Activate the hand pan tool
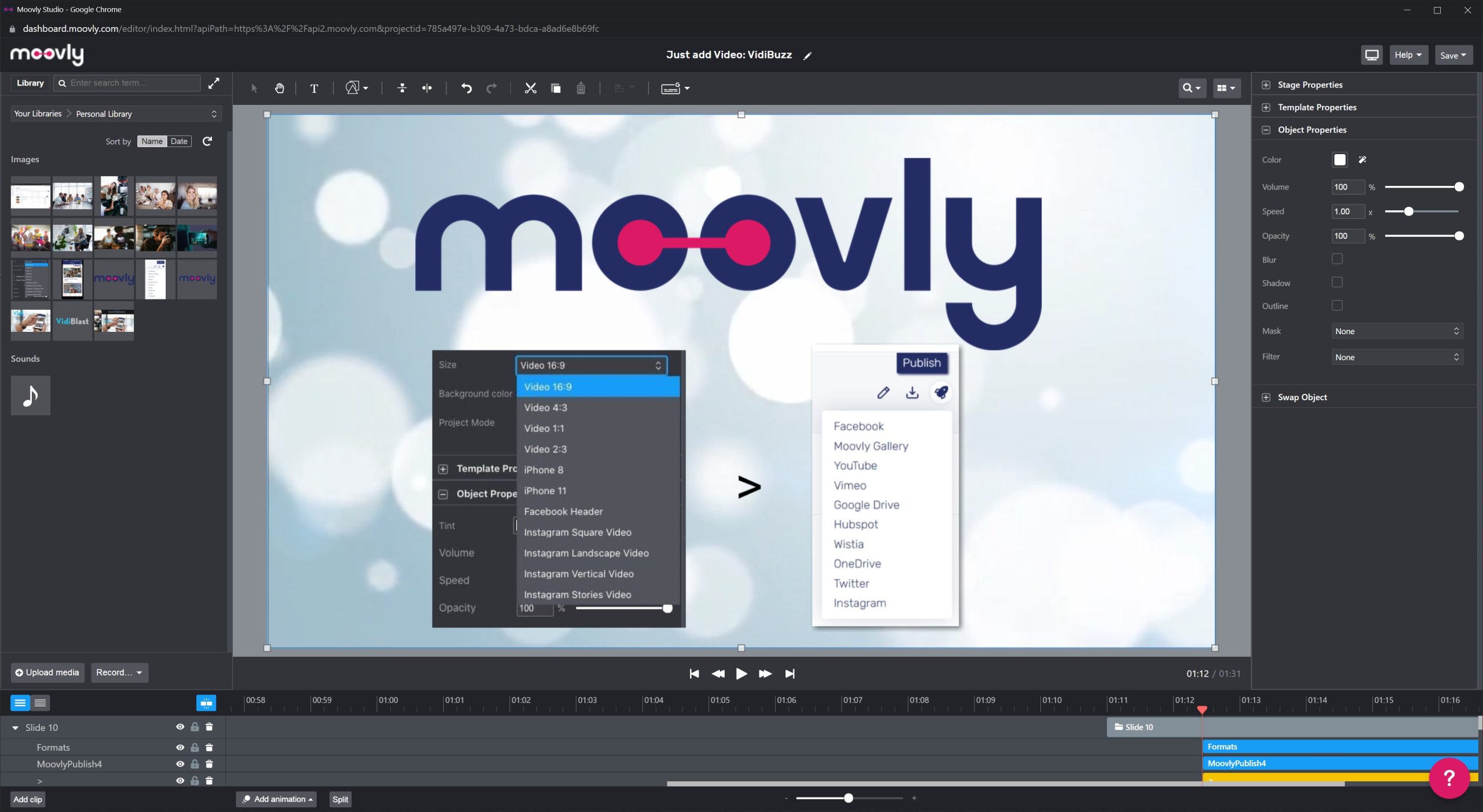The height and width of the screenshot is (812, 1483). pos(279,88)
